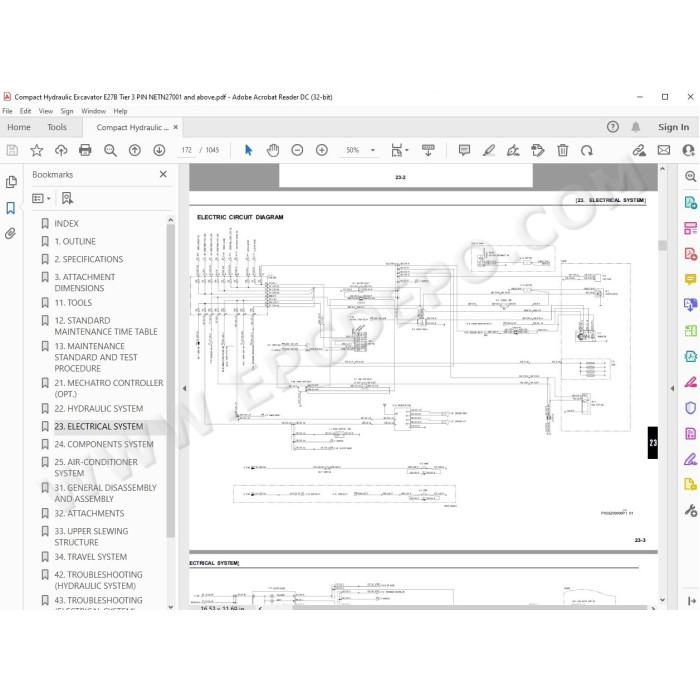700x700 pixels.
Task: Click the upload to cloud icon
Action: 61,150
